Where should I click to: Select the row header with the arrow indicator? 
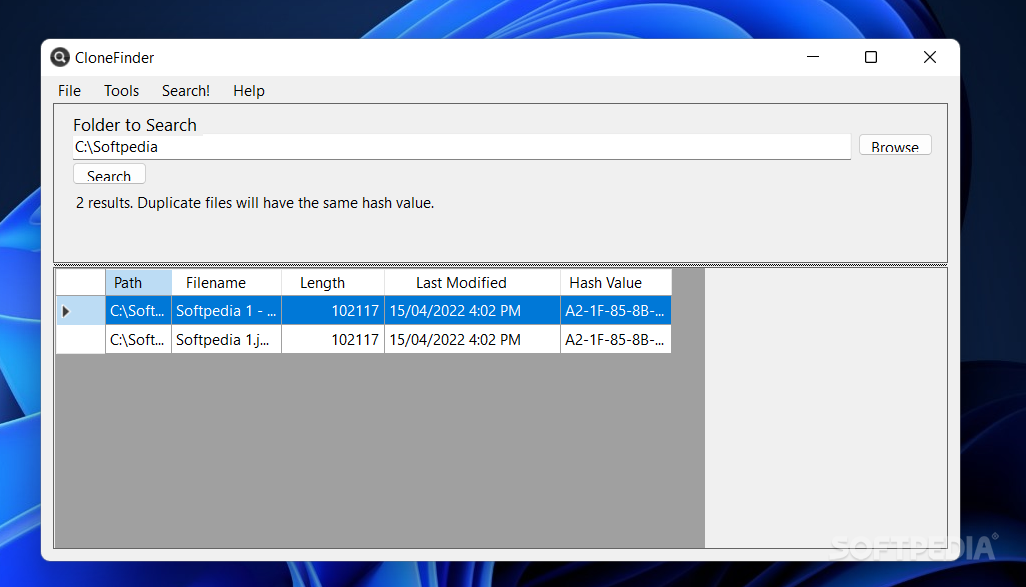80,311
